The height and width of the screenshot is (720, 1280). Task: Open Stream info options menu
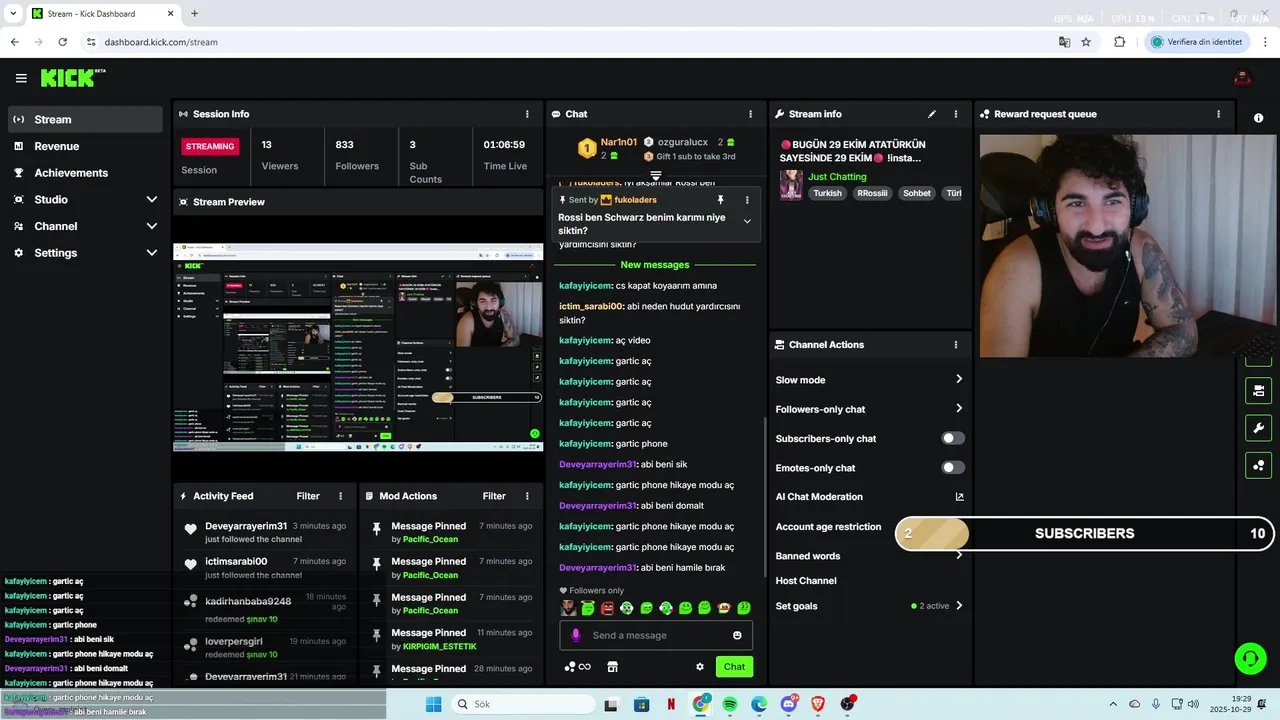click(955, 114)
